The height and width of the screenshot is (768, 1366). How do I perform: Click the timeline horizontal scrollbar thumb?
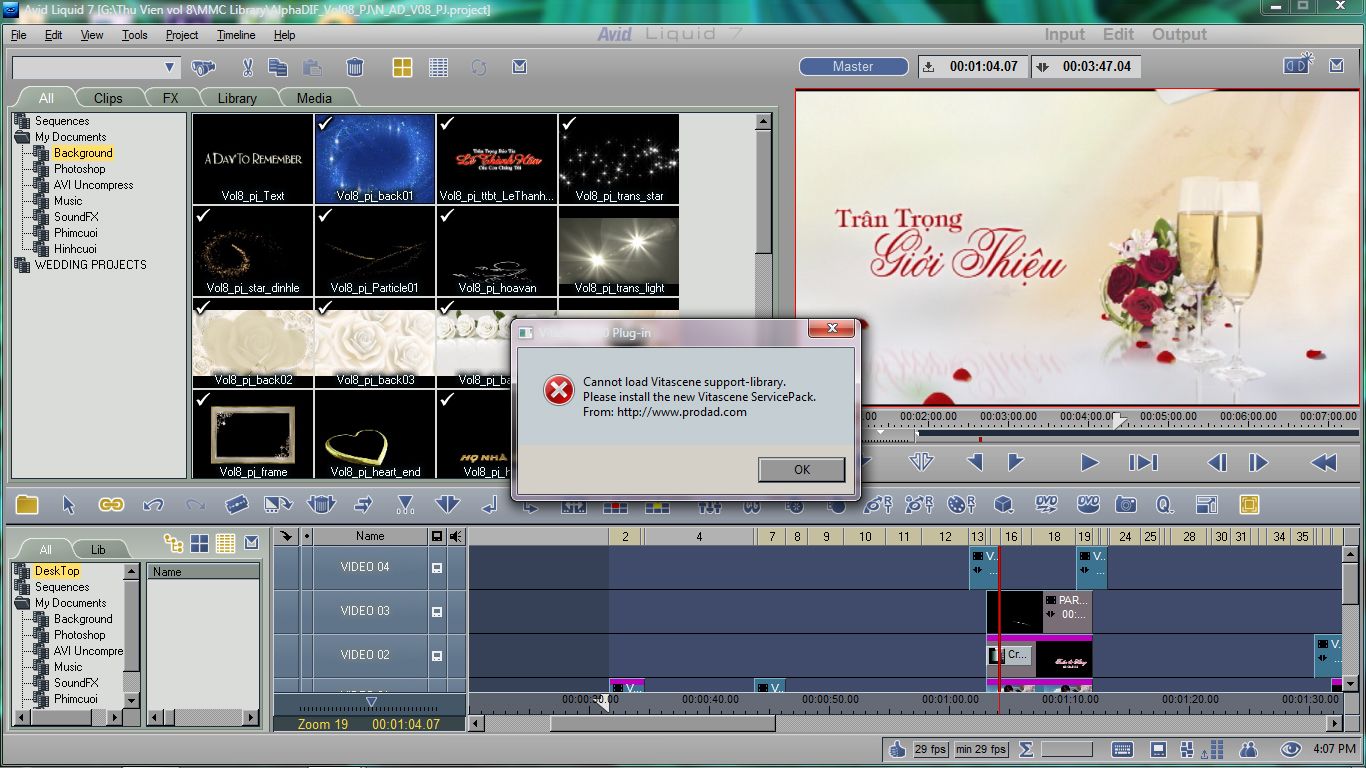pos(662,723)
